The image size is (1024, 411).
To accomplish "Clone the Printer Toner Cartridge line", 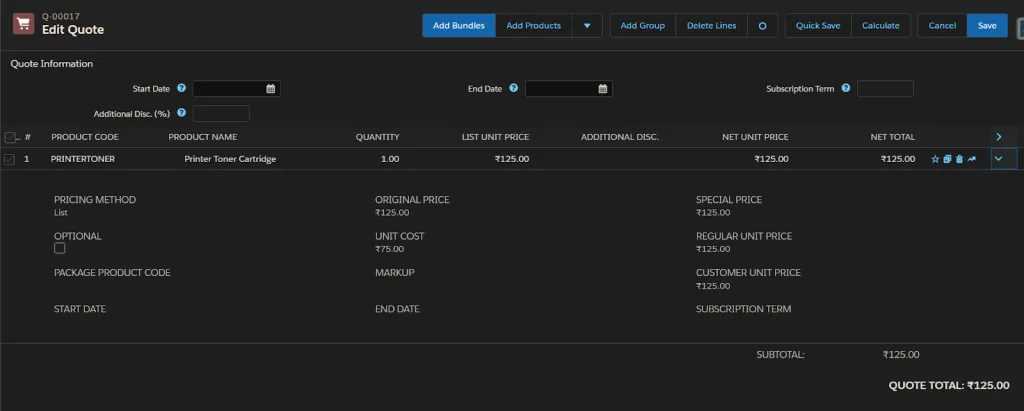I will click(x=948, y=159).
